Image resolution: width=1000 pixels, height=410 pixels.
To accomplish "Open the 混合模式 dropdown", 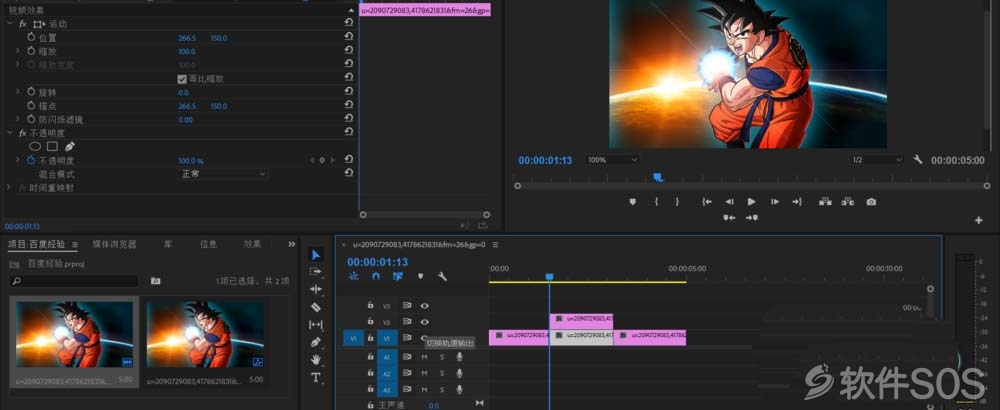I will tap(222, 173).
